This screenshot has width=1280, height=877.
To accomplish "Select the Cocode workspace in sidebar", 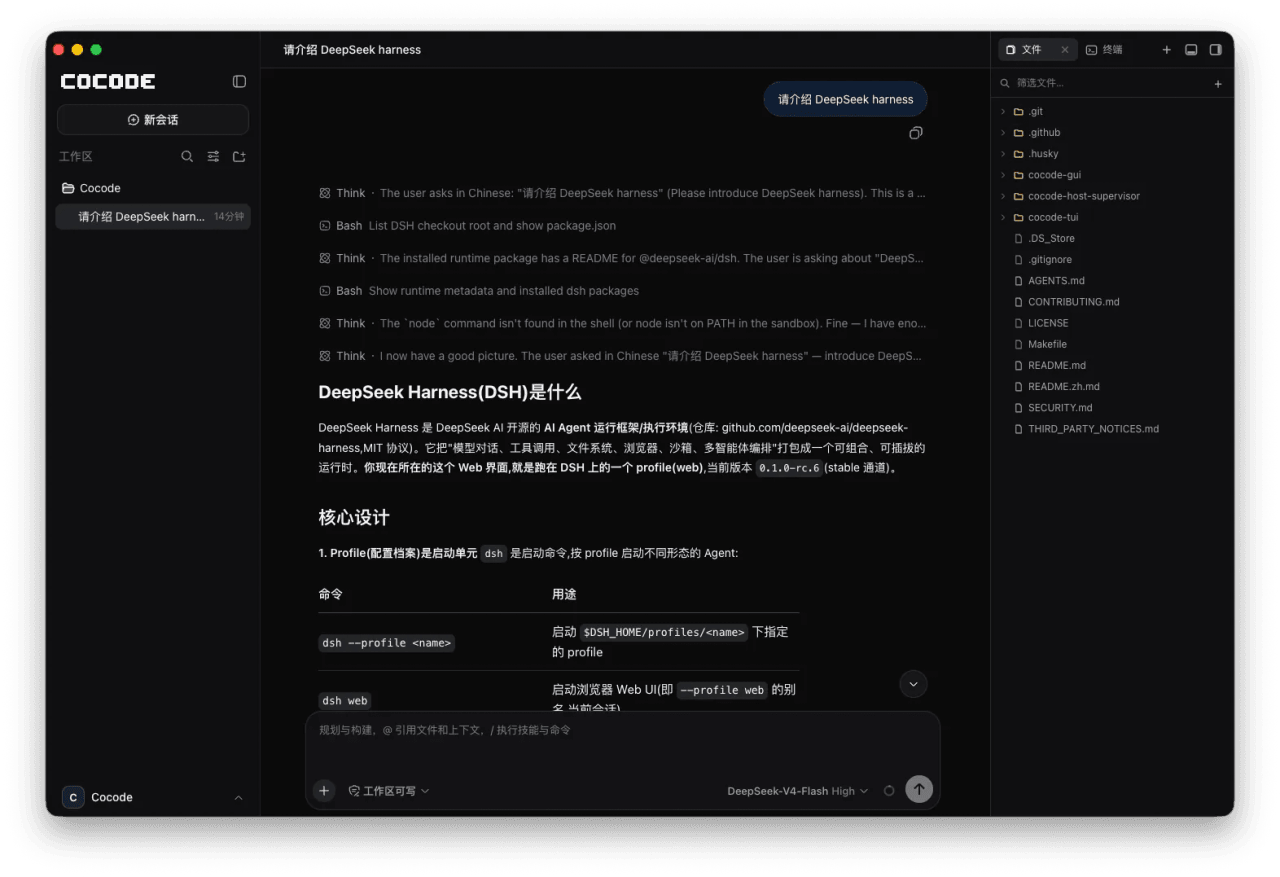I will [153, 188].
